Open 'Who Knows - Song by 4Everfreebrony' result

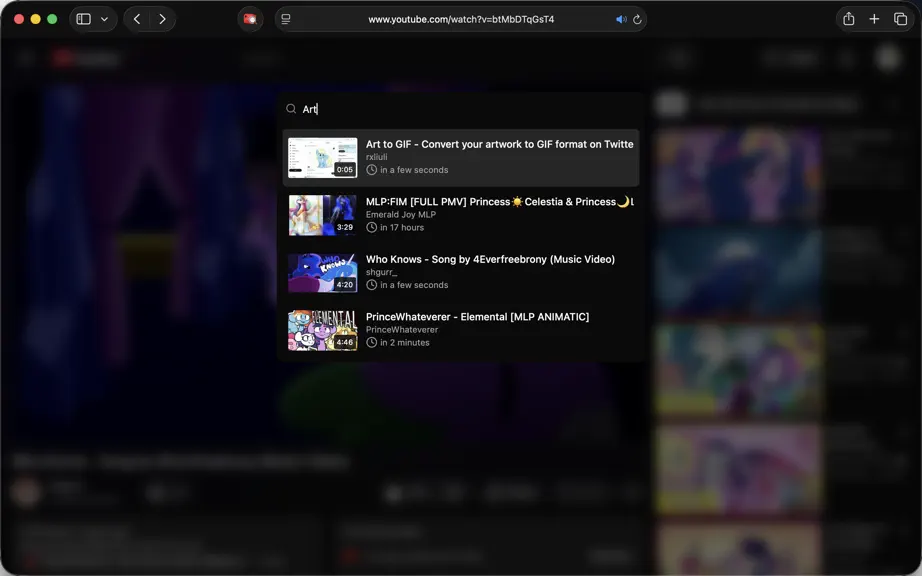pyautogui.click(x=460, y=273)
